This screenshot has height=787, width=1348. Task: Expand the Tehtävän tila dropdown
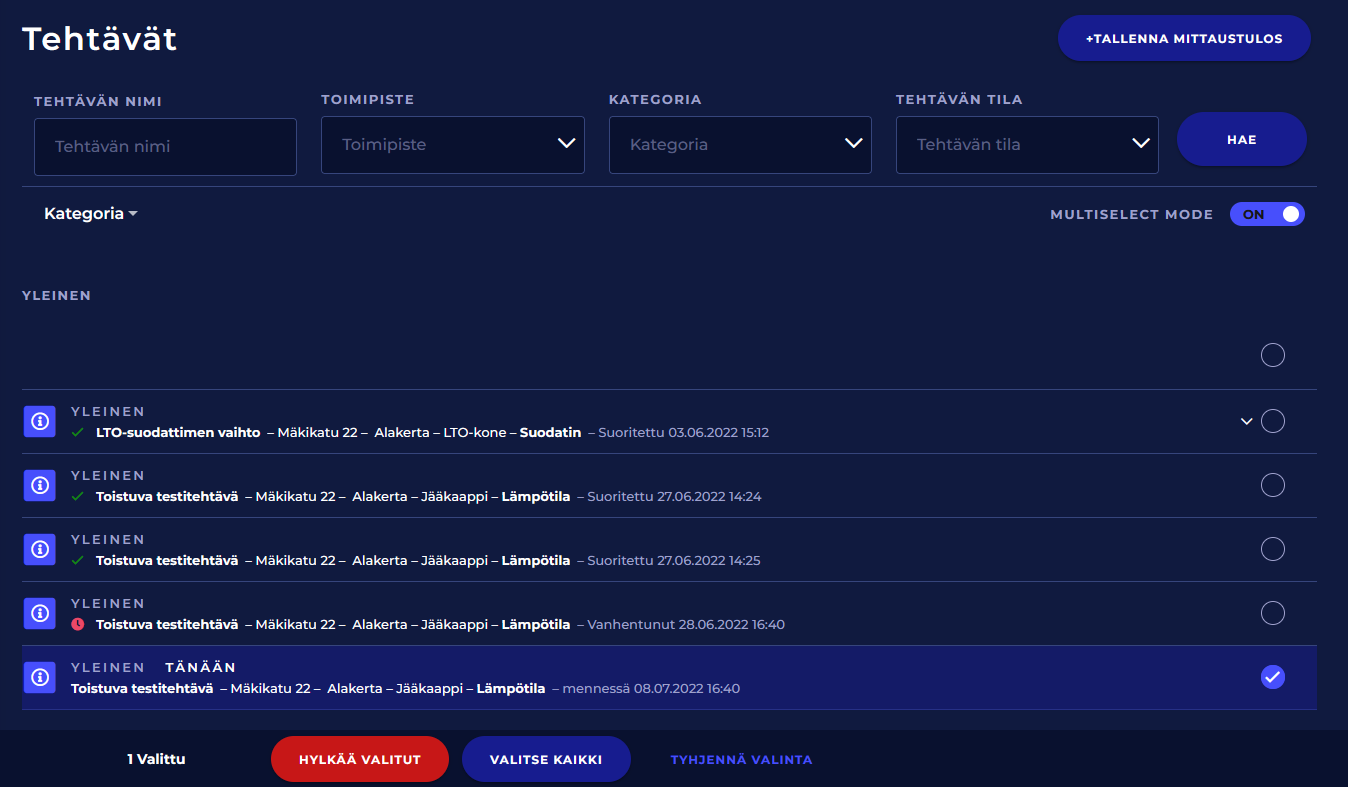tap(1027, 145)
